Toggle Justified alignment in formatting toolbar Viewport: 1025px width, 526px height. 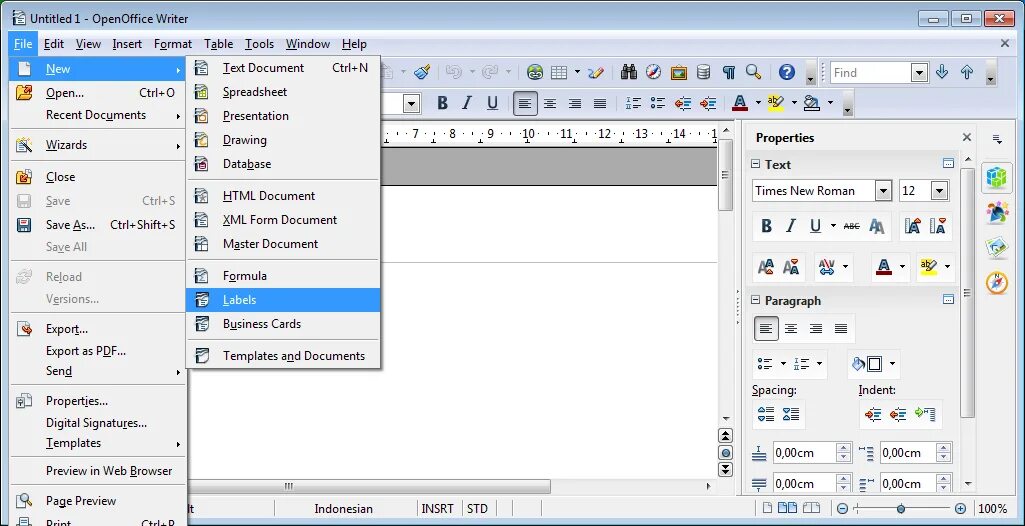click(600, 103)
